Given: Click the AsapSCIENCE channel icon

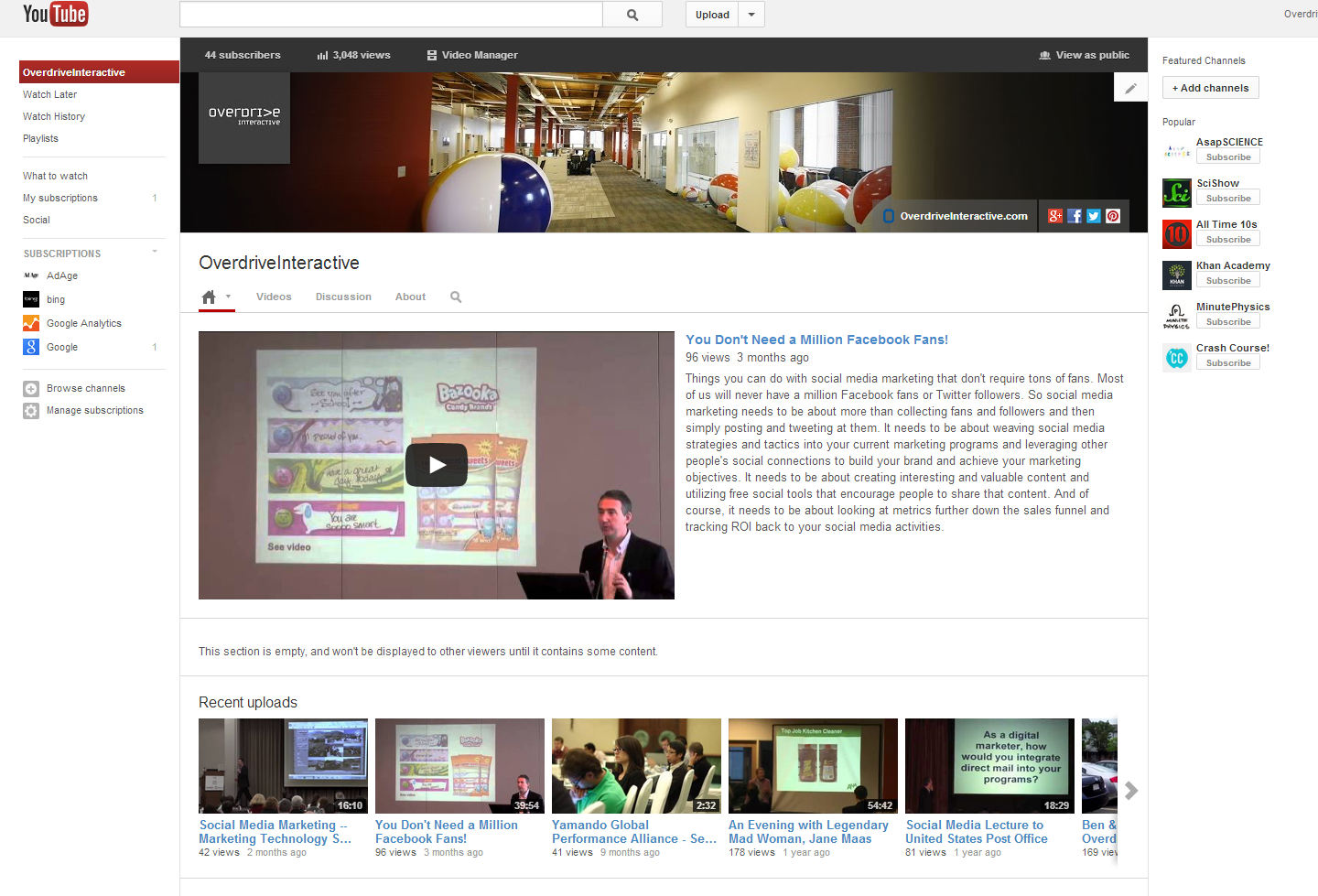Looking at the screenshot, I should [x=1177, y=152].
